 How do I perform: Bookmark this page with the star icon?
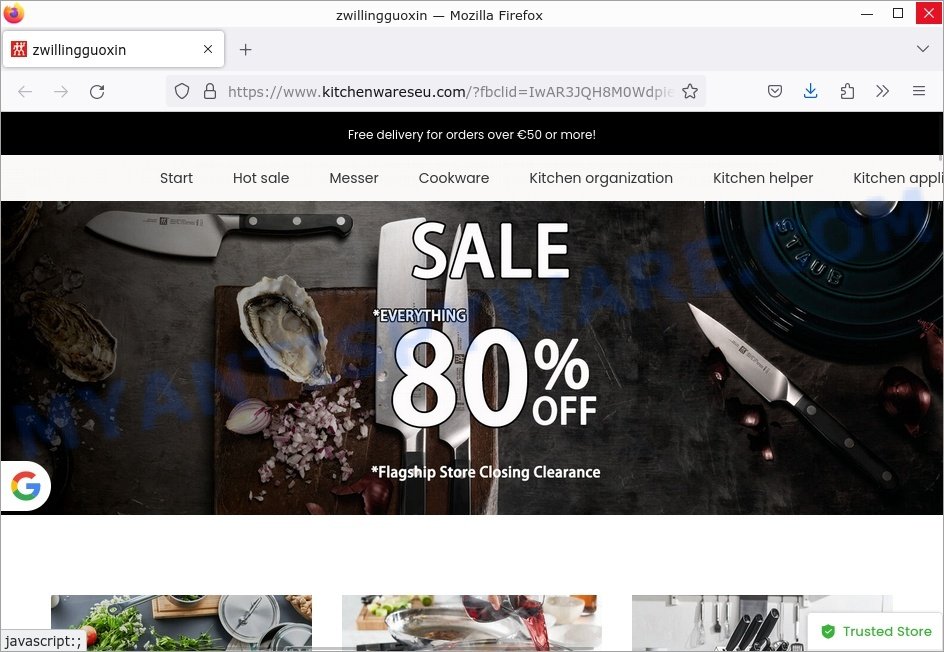click(690, 92)
